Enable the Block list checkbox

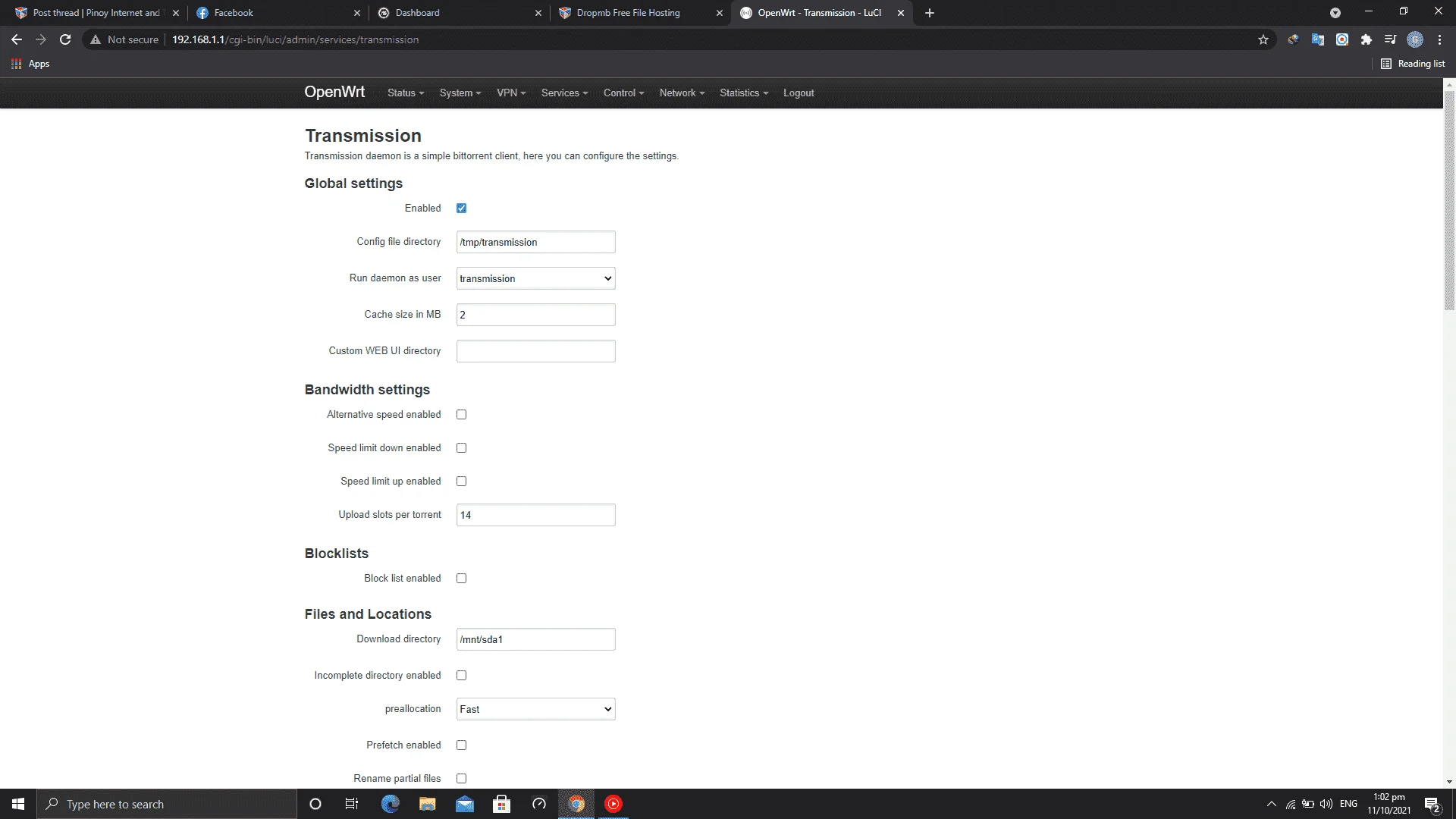click(x=461, y=578)
